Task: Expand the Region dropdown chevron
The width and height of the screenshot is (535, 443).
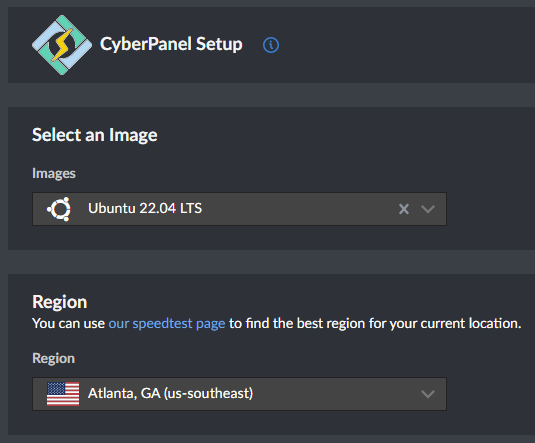Action: coord(428,394)
